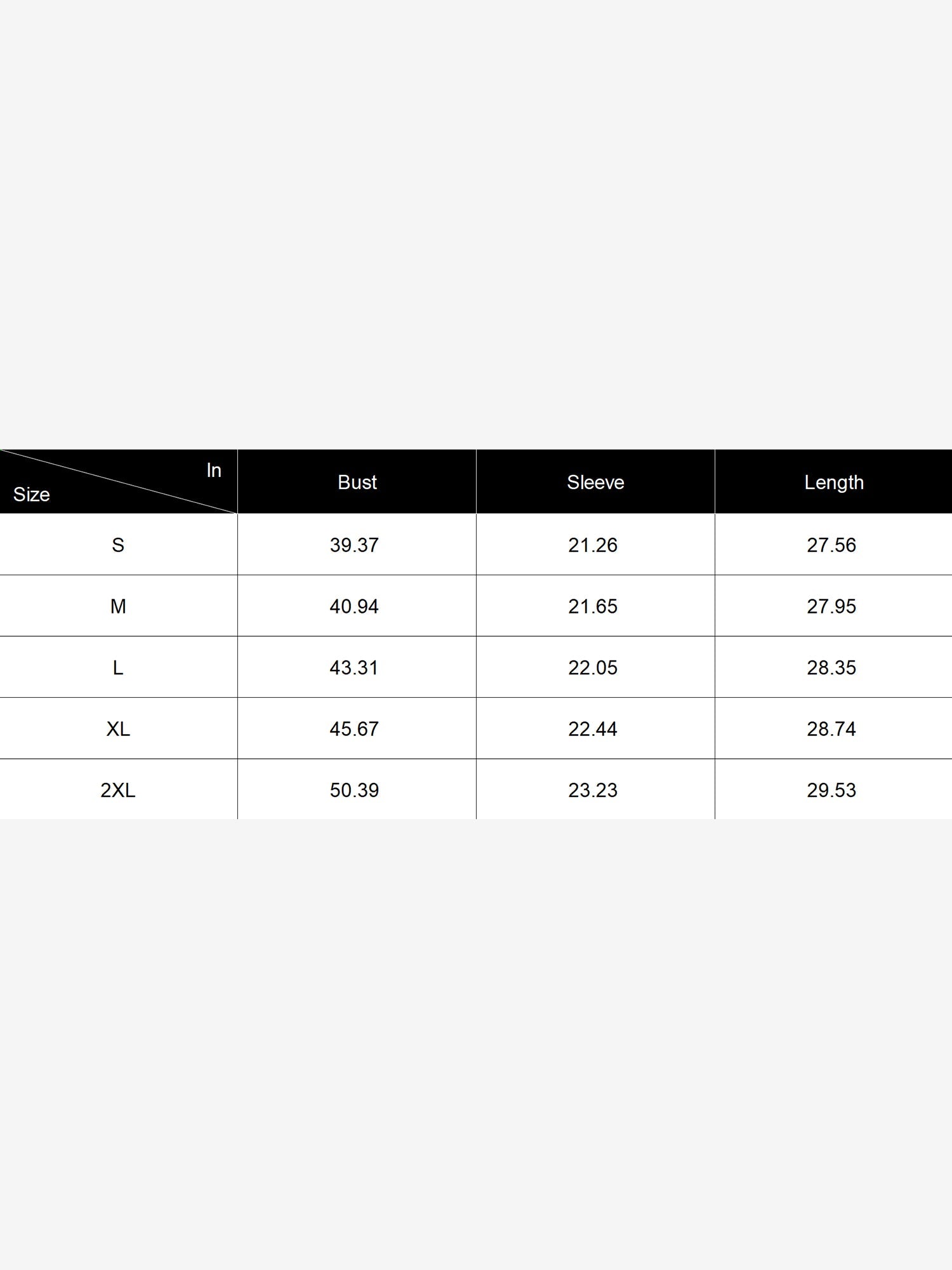Click sleeve value 22.44 for size XL
This screenshot has height=1270, width=952.
click(x=593, y=729)
